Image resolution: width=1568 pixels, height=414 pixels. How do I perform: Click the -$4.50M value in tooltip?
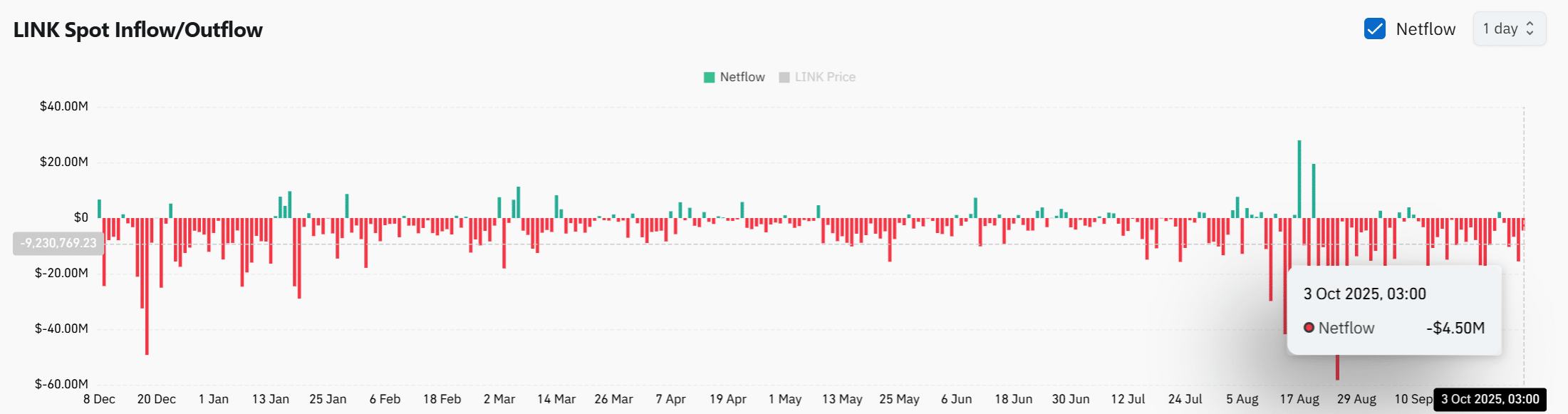pos(1455,328)
